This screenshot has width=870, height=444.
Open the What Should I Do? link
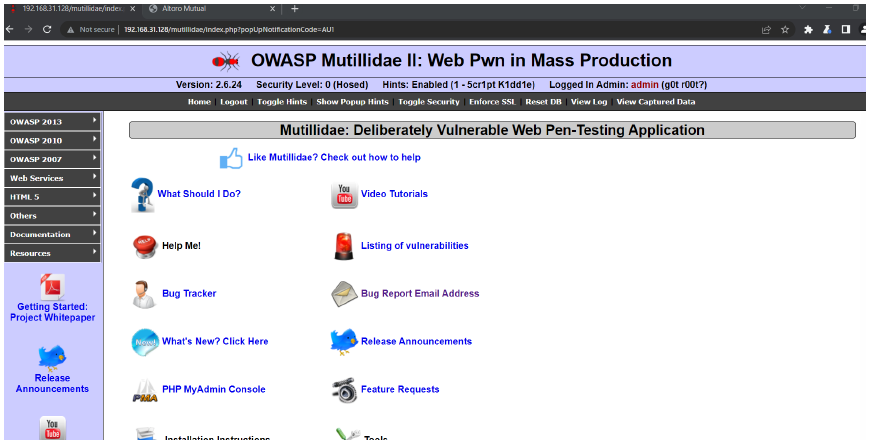(199, 194)
